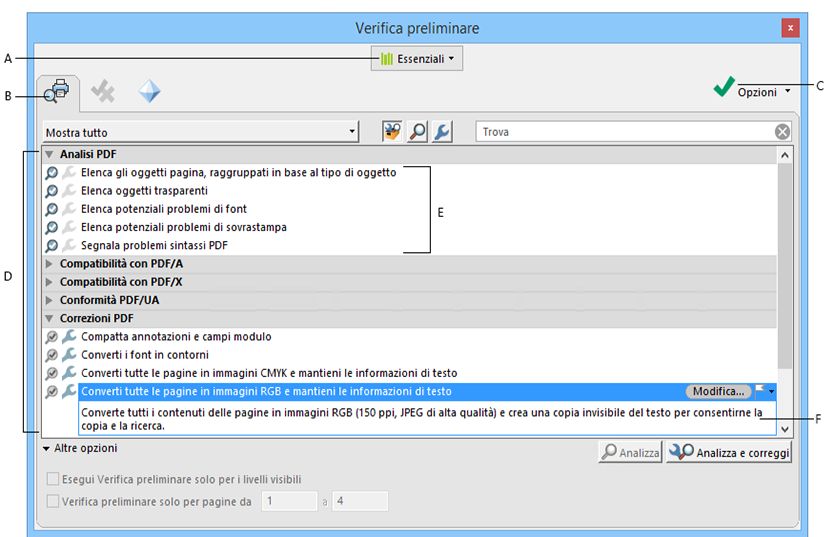Viewport: 834px width, 537px height.
Task: Click greyed magnifier beside Converti i font in contorni
Action: (x=52, y=355)
